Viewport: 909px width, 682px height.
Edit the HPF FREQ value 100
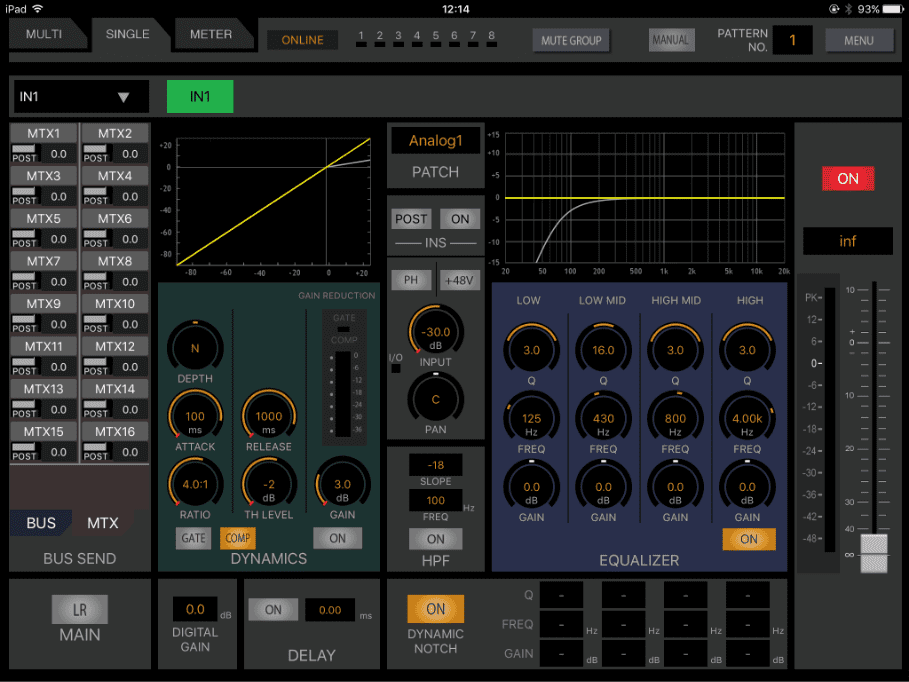tap(435, 500)
